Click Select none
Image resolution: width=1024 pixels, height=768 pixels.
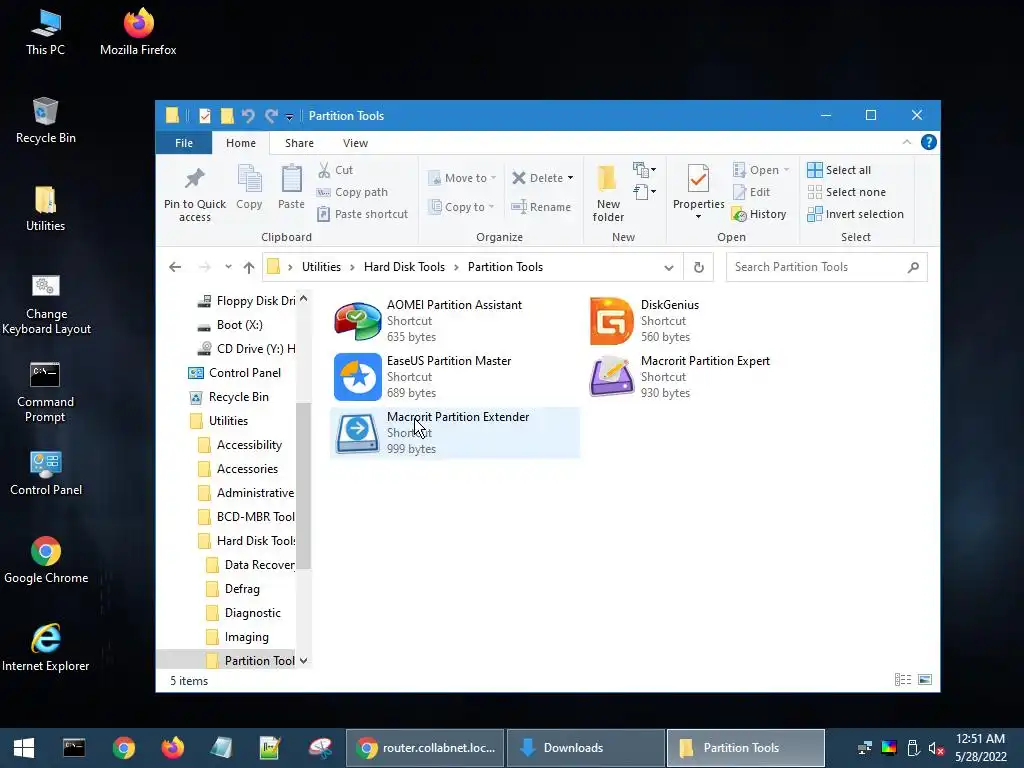(x=847, y=192)
